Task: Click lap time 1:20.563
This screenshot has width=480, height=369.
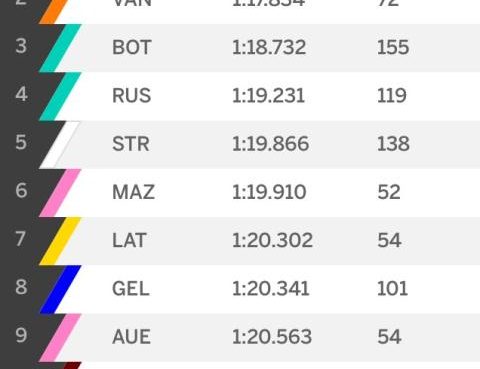Action: [x=272, y=337]
